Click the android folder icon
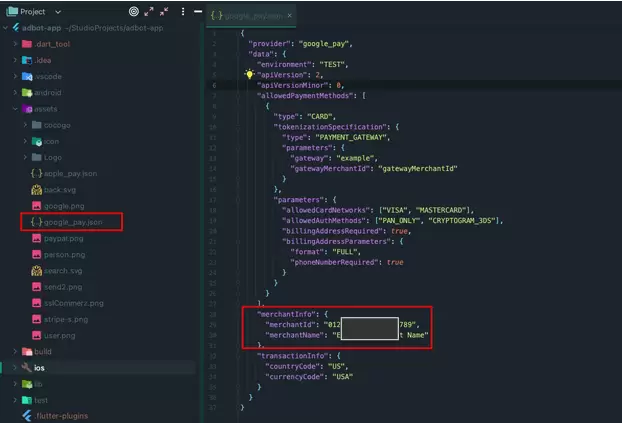622x423 pixels. pos(27,93)
